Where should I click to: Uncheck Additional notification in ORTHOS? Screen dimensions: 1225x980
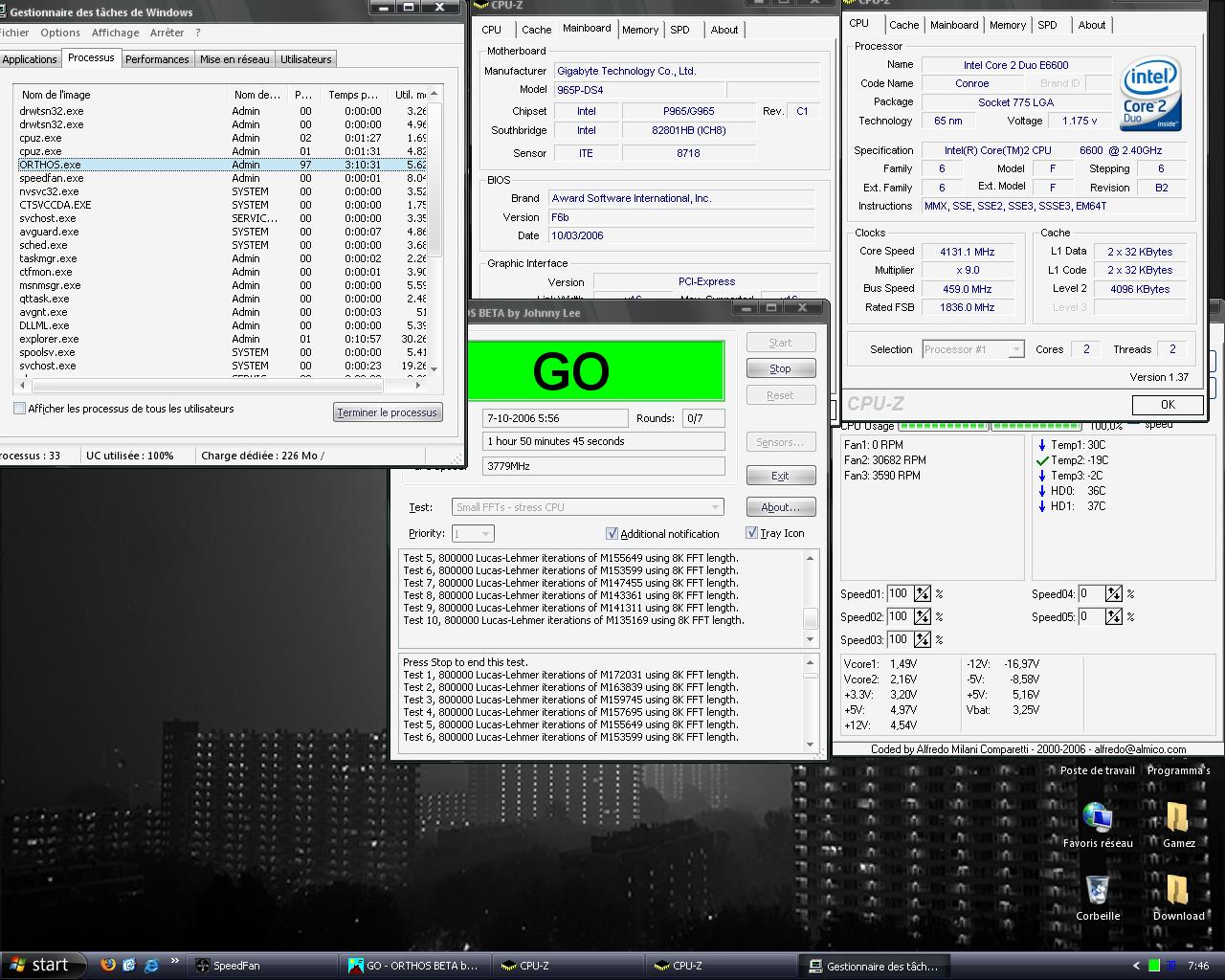(612, 534)
